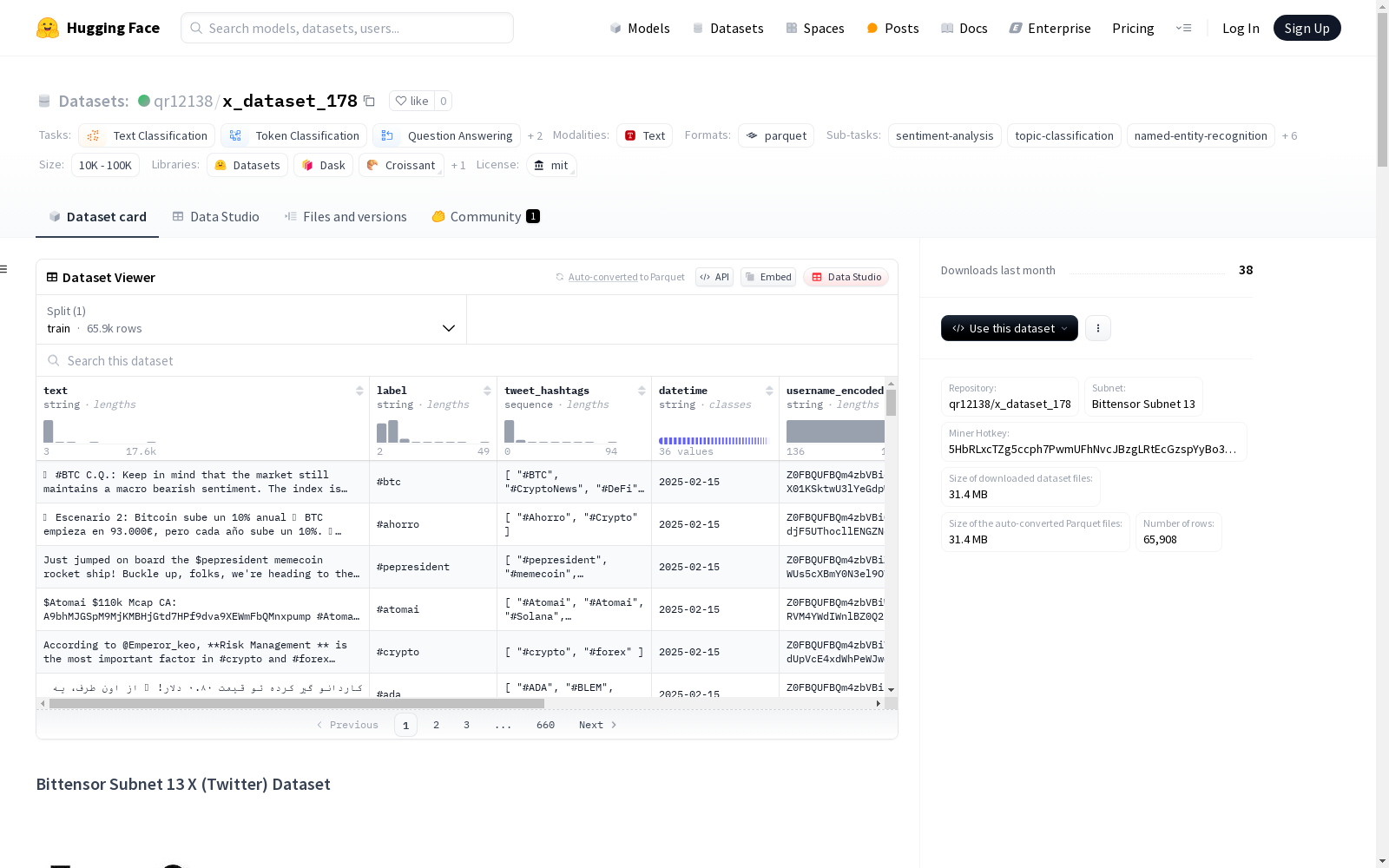Click the table's vertical scrollbar thumb

pyautogui.click(x=891, y=403)
